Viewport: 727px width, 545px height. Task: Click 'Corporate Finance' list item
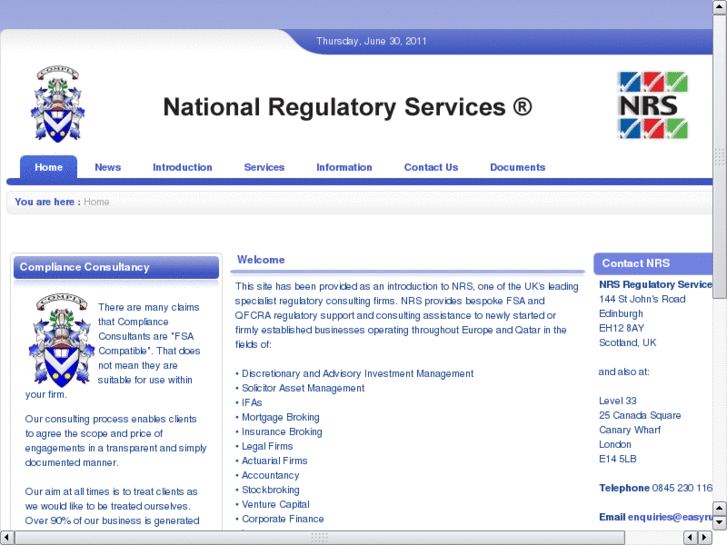point(283,519)
